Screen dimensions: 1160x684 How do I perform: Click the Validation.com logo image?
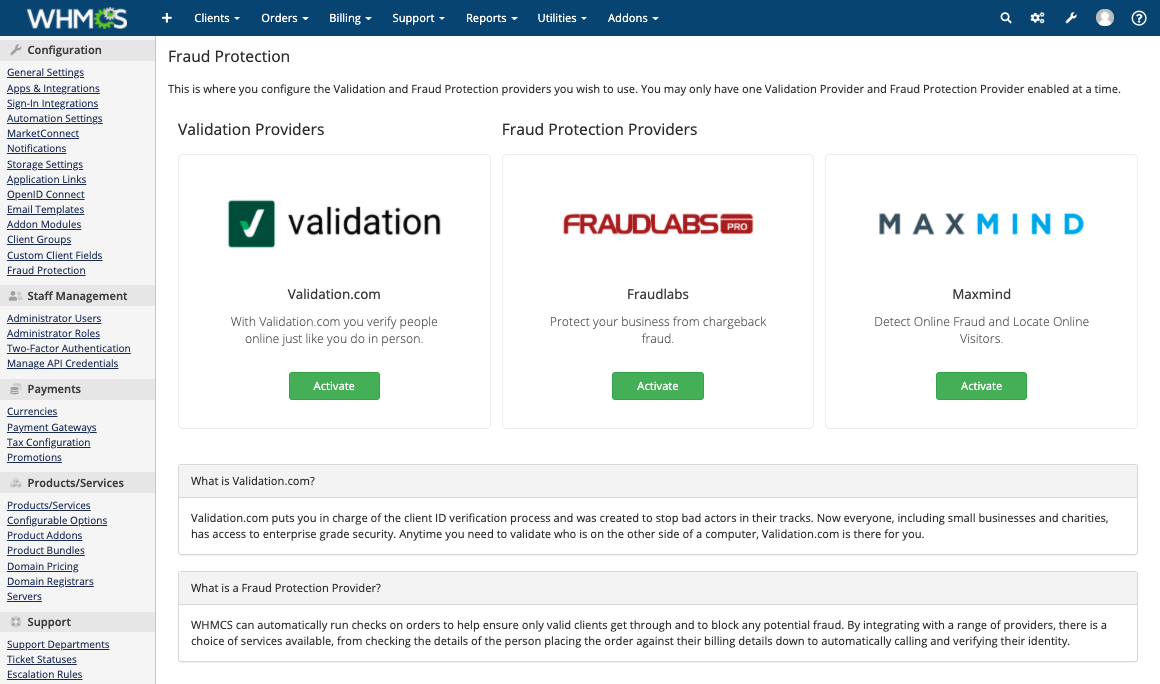click(x=334, y=223)
